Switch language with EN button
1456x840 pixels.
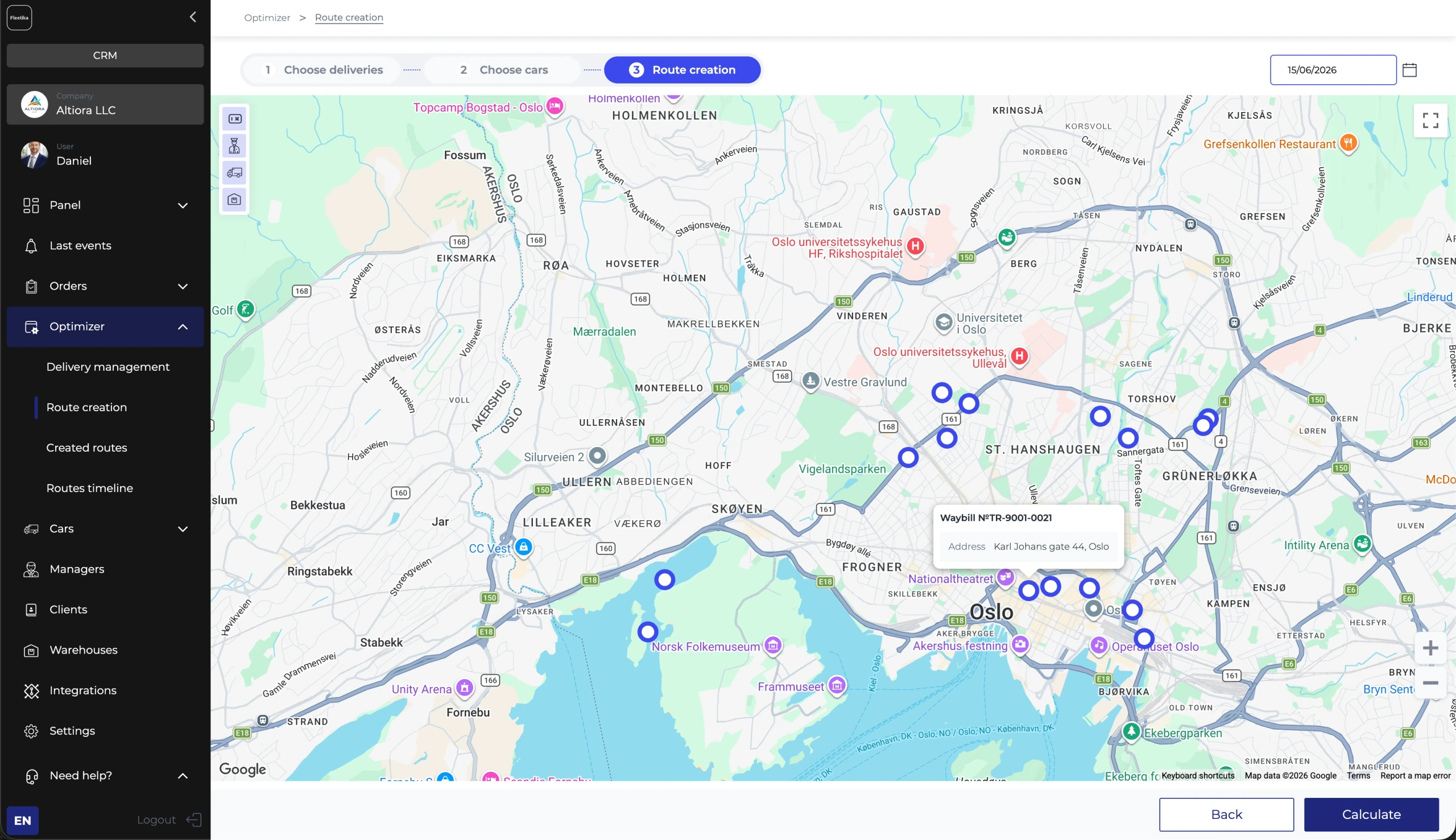coord(23,820)
